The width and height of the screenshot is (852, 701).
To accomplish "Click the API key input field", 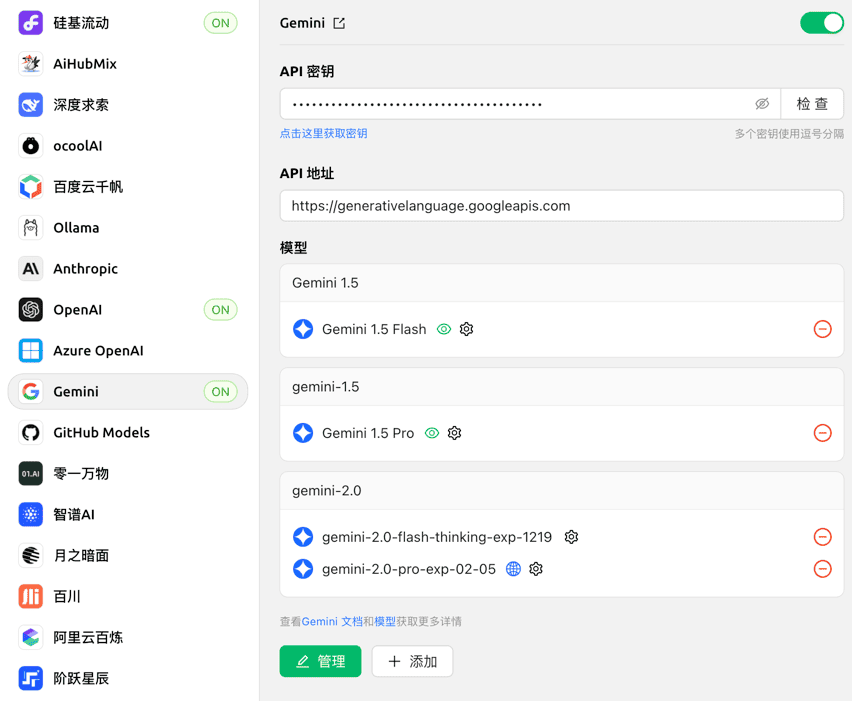I will click(530, 104).
